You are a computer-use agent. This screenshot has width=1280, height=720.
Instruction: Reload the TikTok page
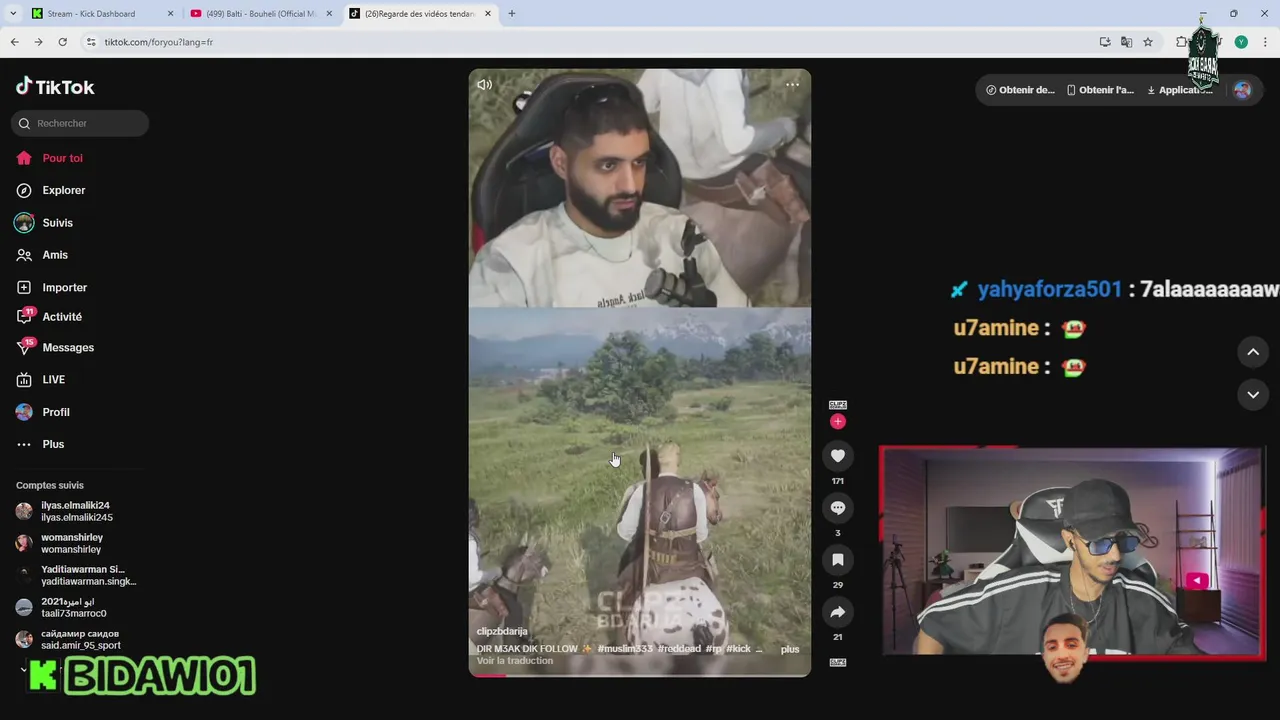62,42
